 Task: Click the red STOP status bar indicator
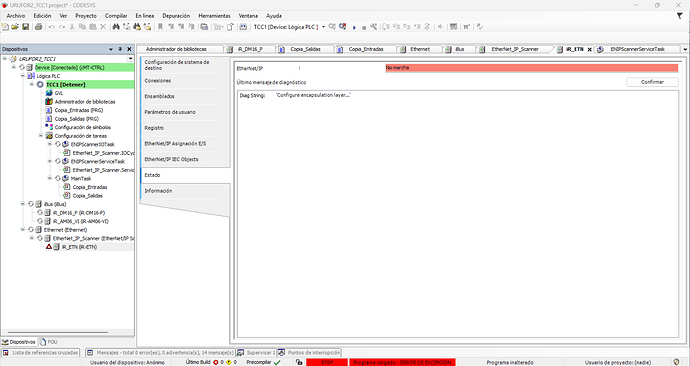(327, 362)
